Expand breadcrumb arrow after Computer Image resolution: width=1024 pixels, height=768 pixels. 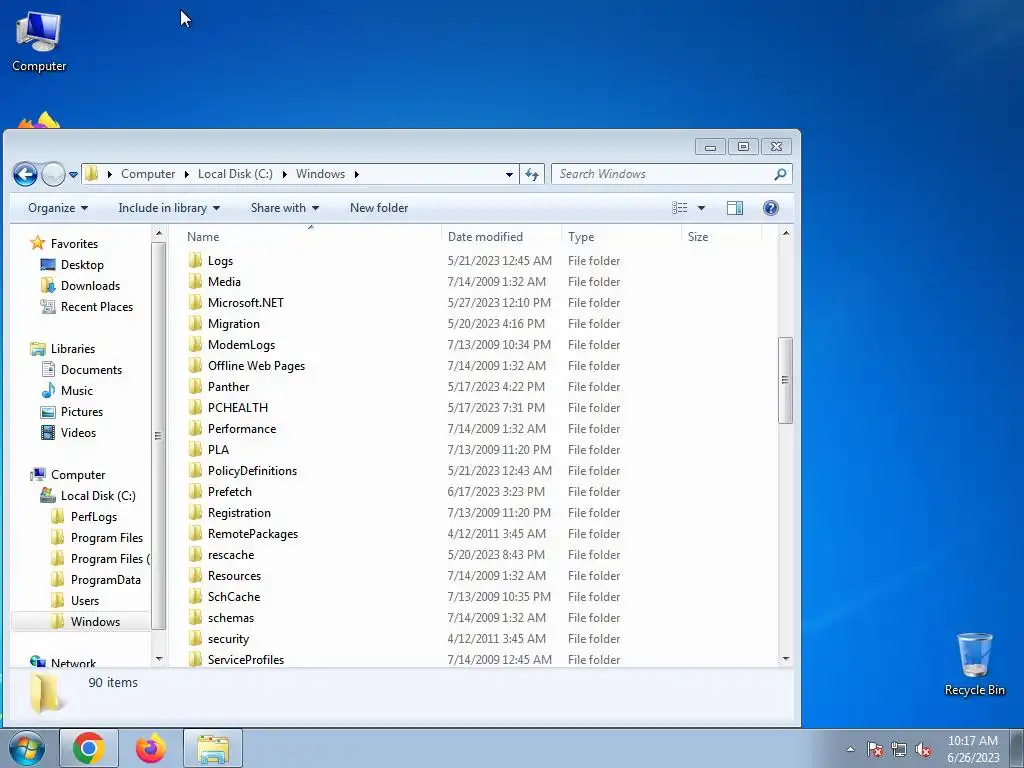(187, 174)
